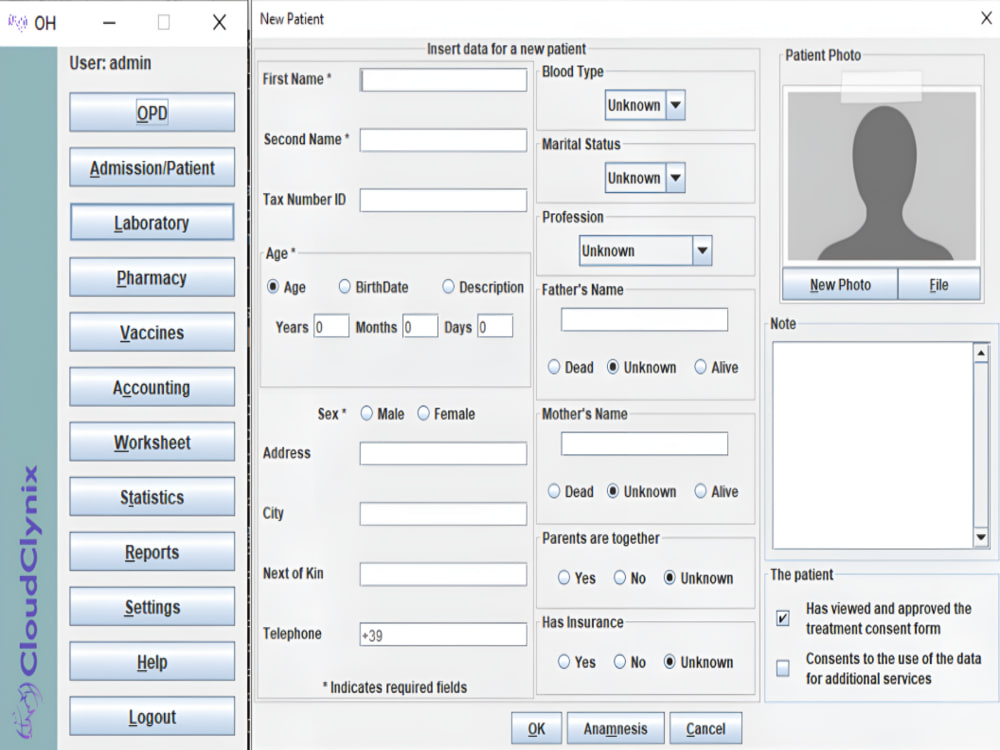This screenshot has width=1000, height=750.
Task: Click into the Address field
Action: tap(443, 453)
